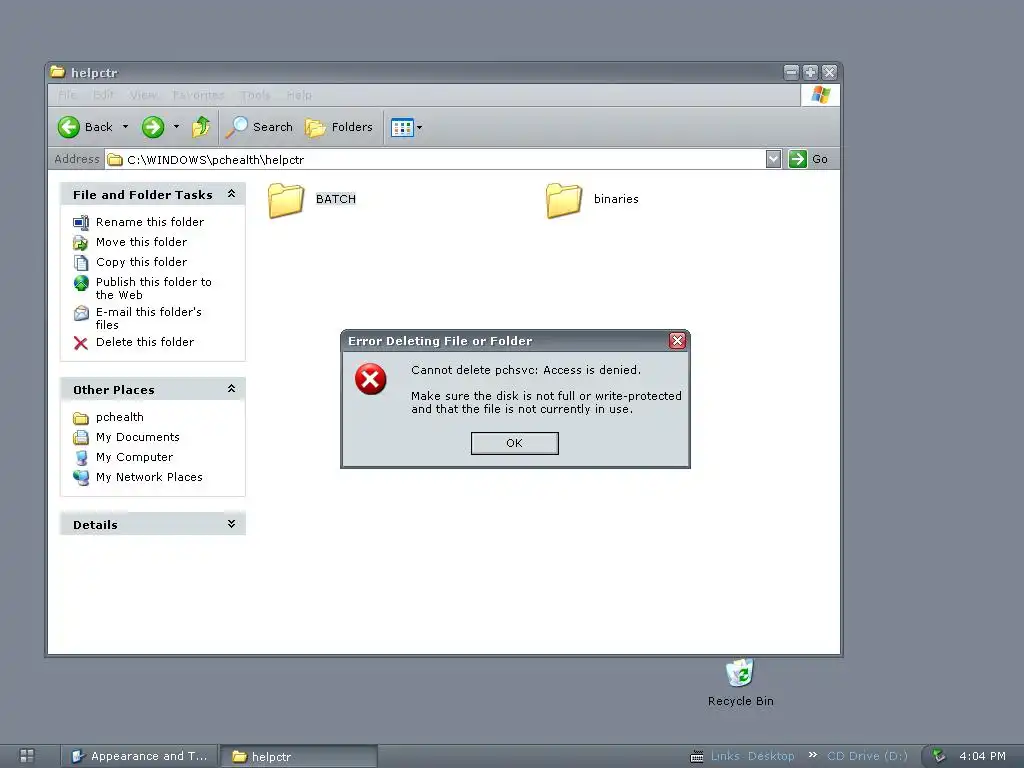Open the View menu
1024x768 pixels.
point(143,95)
